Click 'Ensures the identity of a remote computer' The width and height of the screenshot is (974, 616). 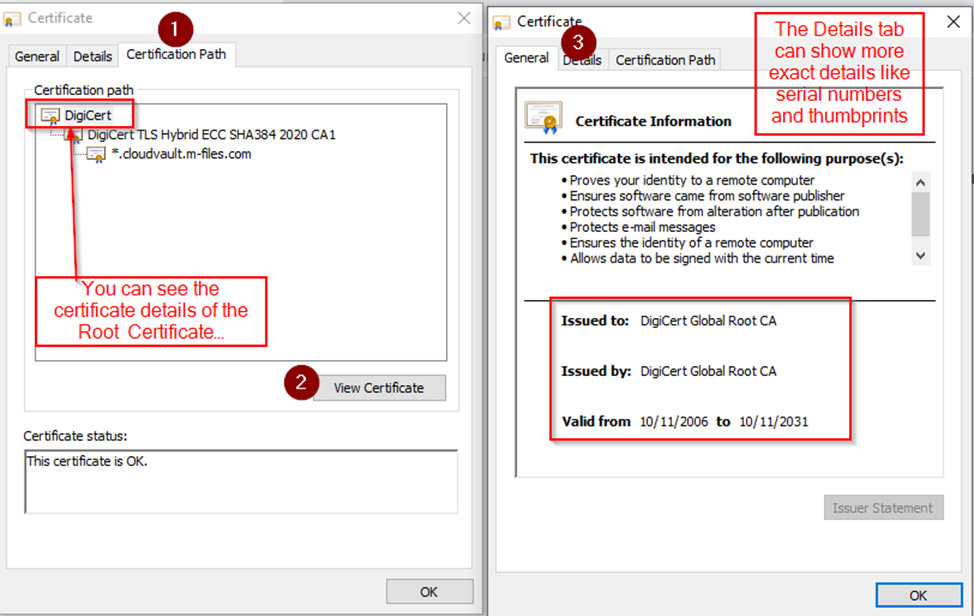pos(691,243)
